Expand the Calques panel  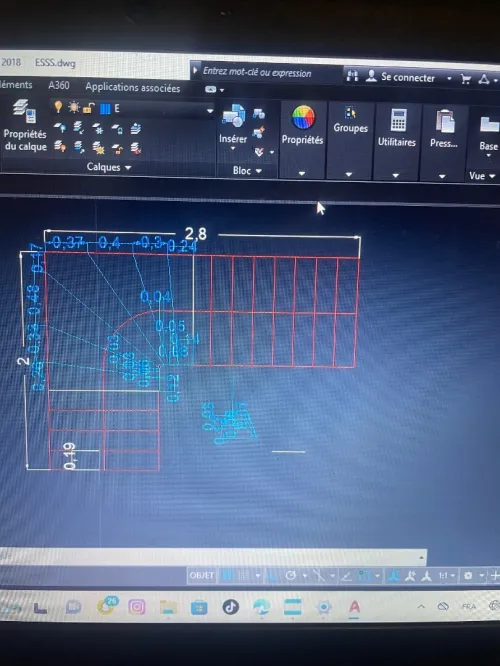coord(109,167)
